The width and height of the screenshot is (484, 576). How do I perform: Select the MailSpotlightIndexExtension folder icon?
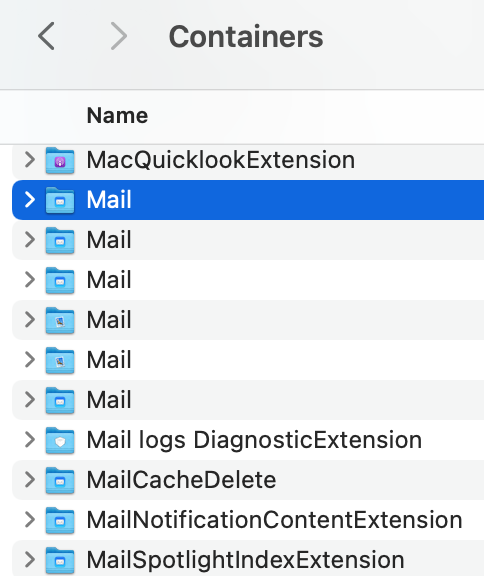[60, 560]
